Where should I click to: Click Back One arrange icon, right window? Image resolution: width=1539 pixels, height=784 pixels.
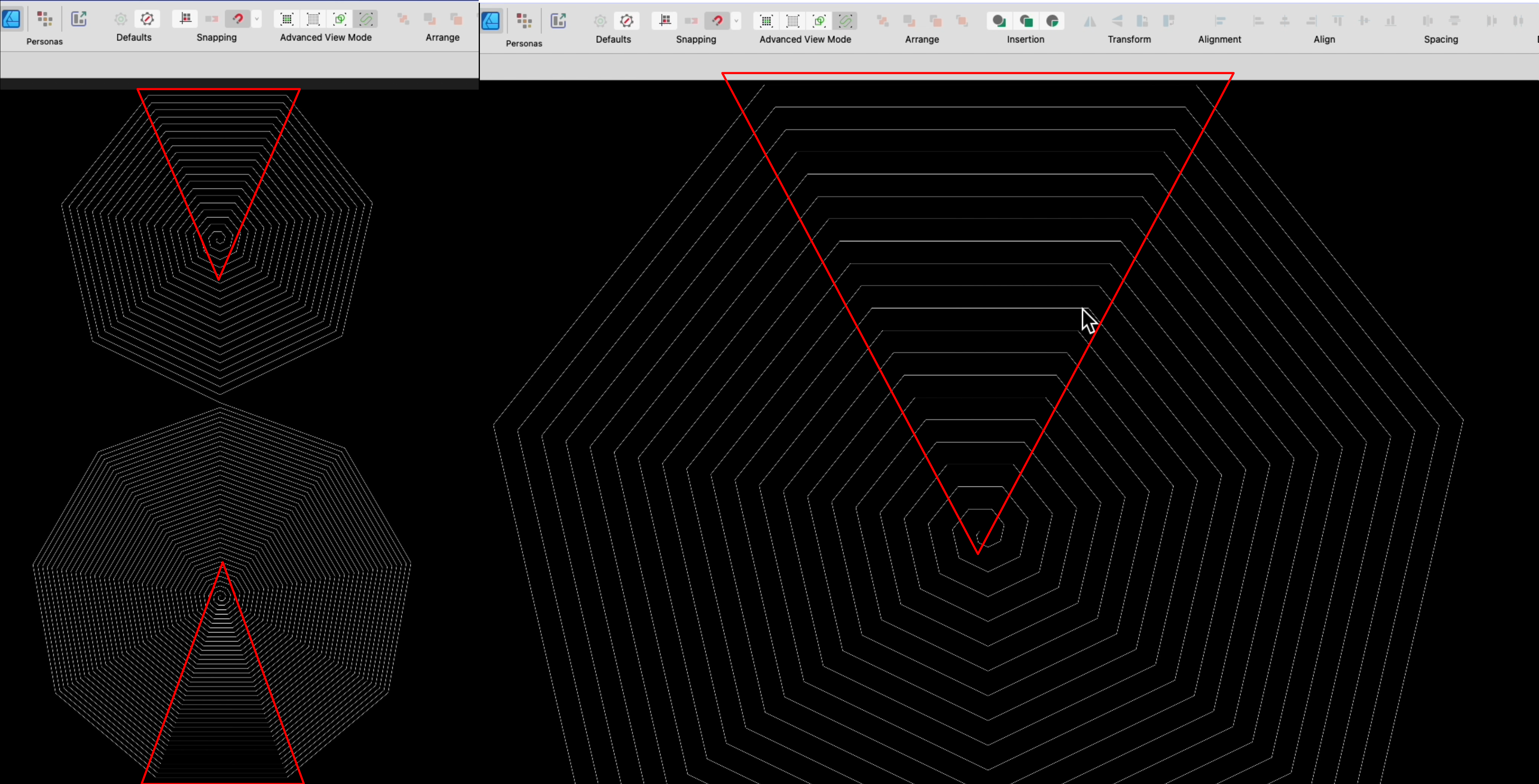909,21
